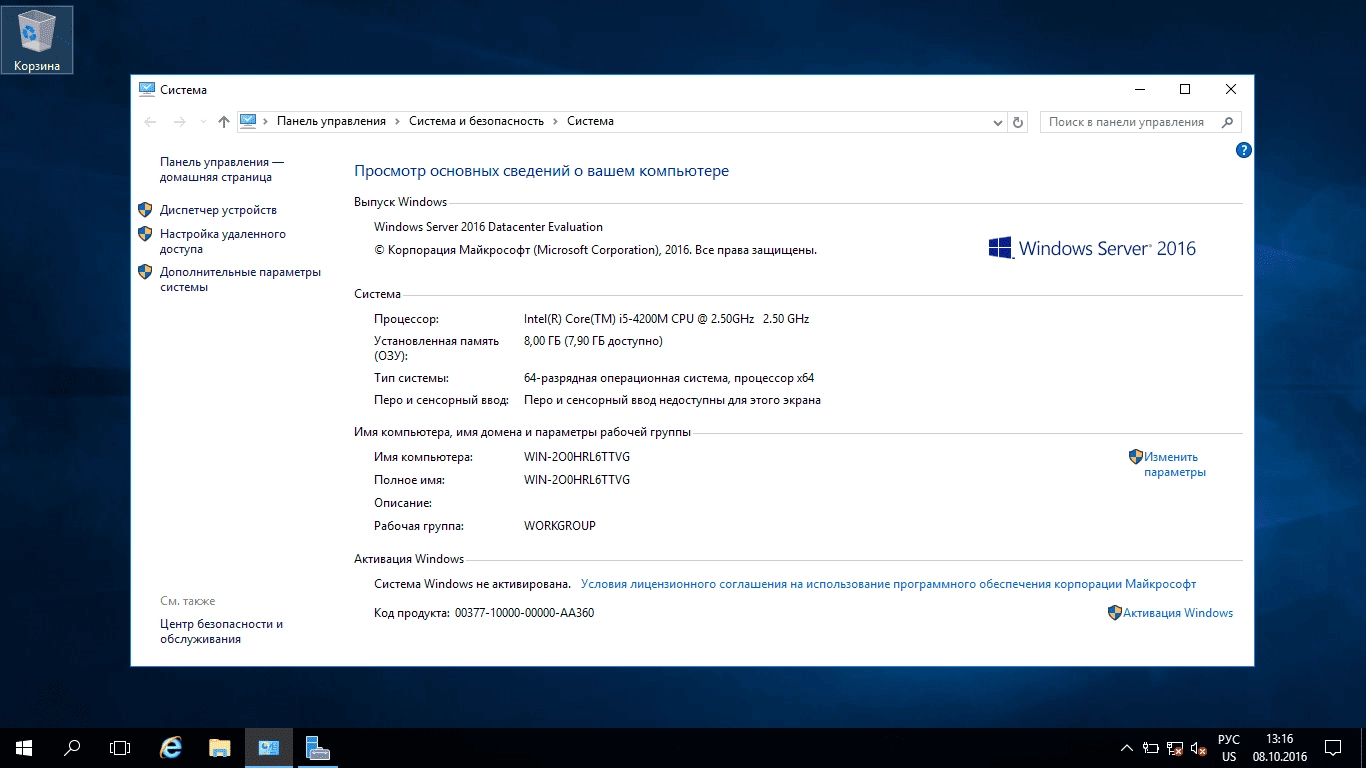Open help via blue question mark

pos(1243,150)
